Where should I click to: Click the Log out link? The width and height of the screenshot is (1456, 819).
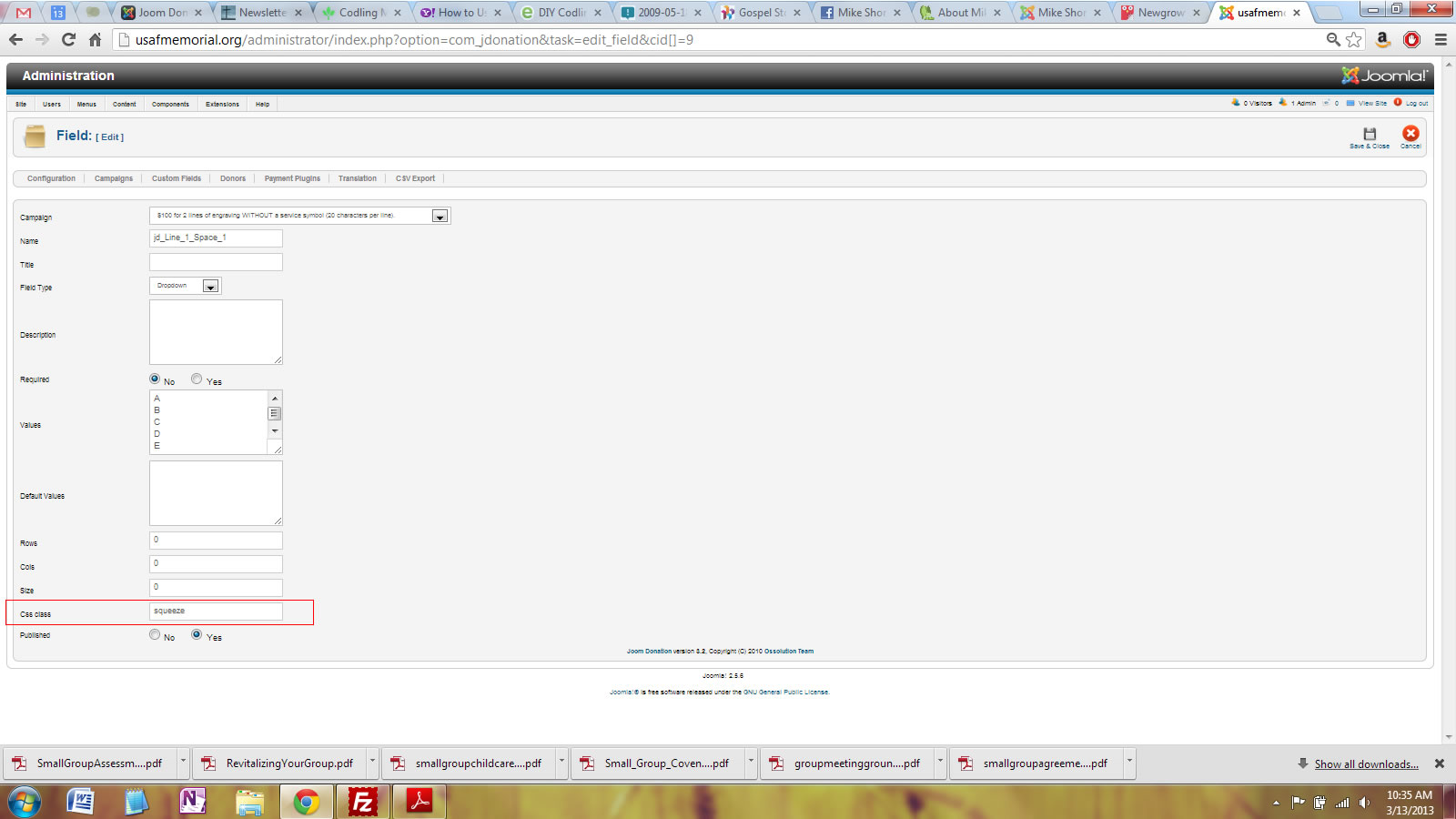click(1416, 104)
